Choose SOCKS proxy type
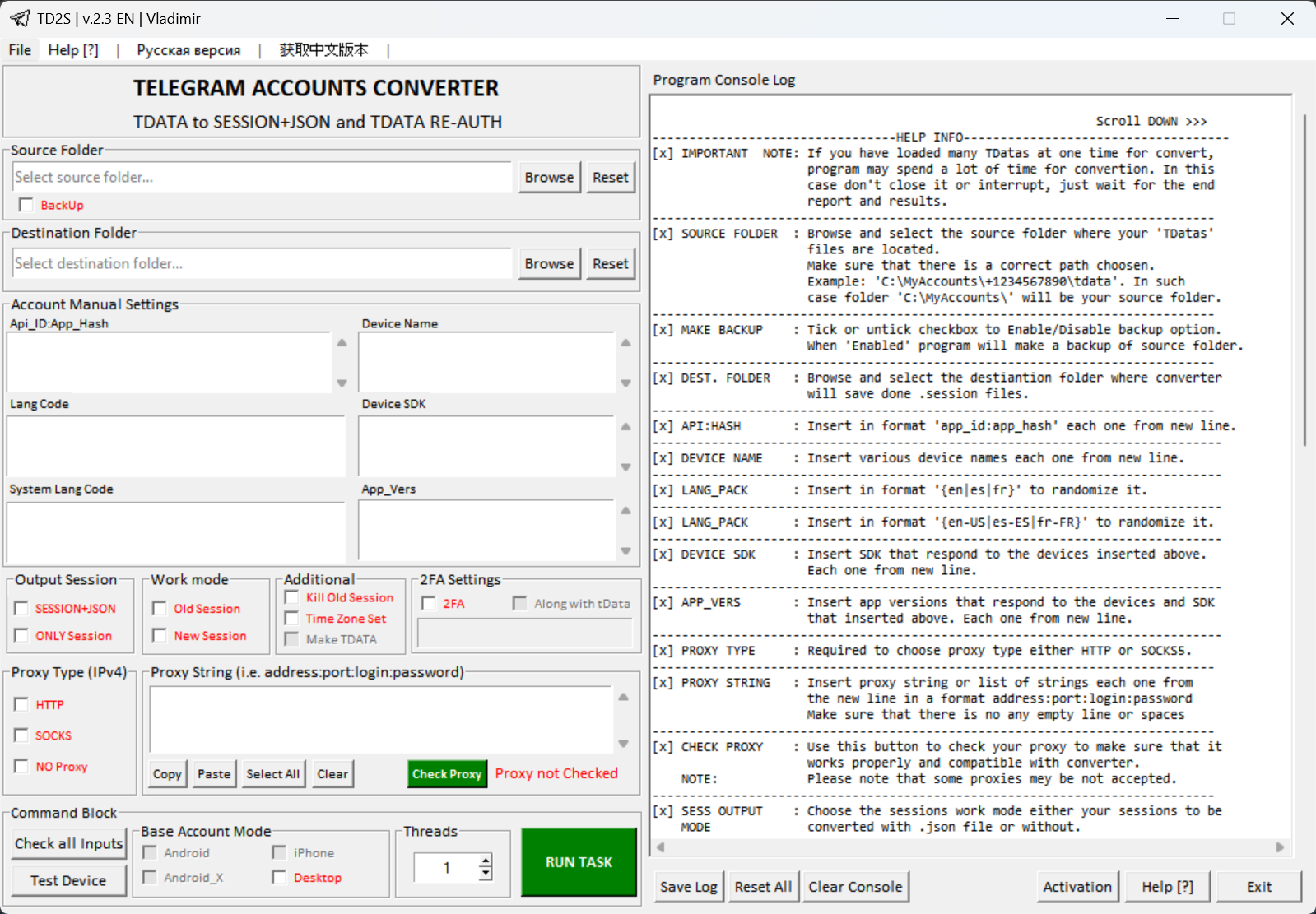The width and height of the screenshot is (1316, 914). (21, 735)
